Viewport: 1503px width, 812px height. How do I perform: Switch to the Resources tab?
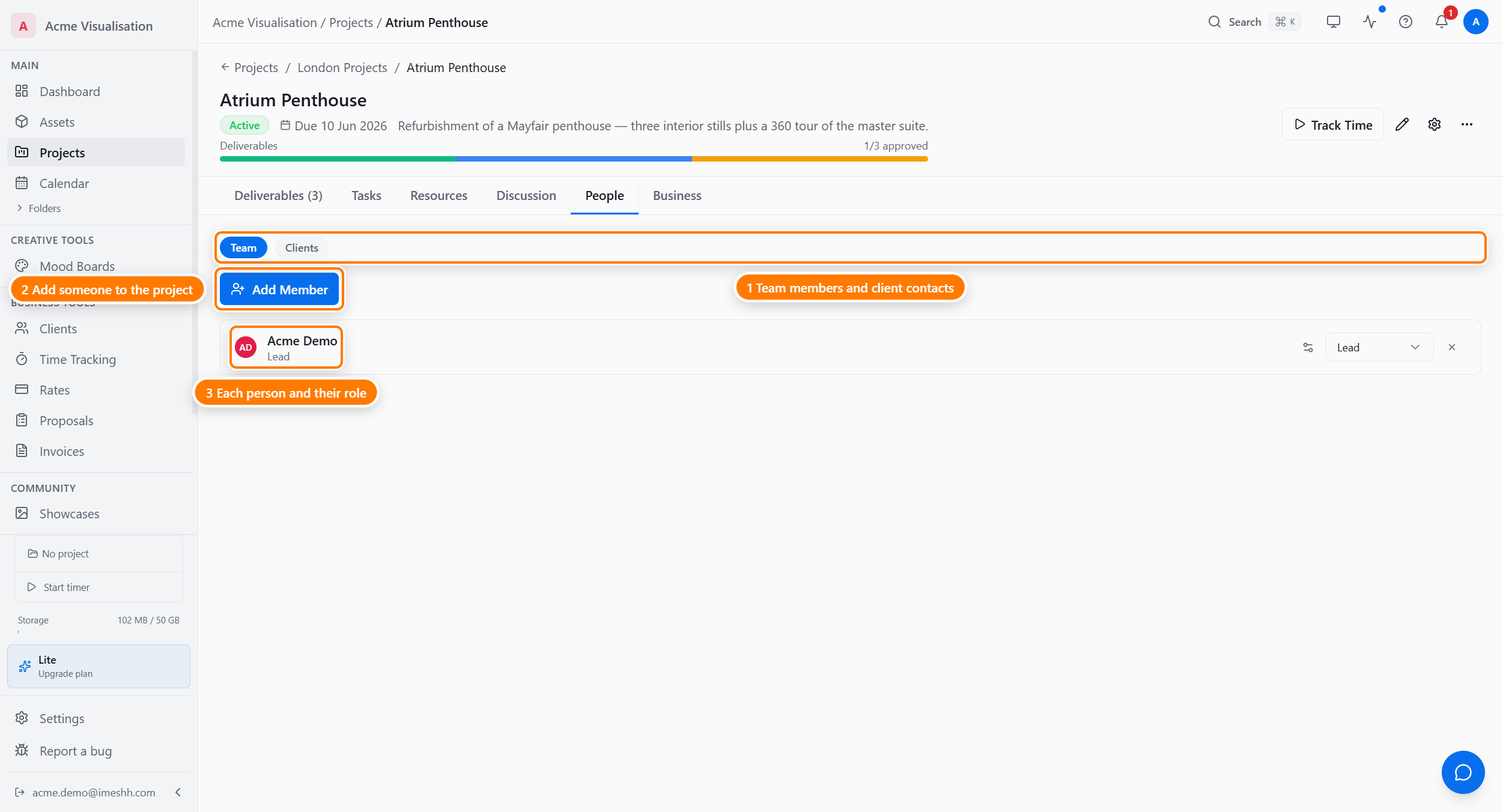click(x=439, y=195)
